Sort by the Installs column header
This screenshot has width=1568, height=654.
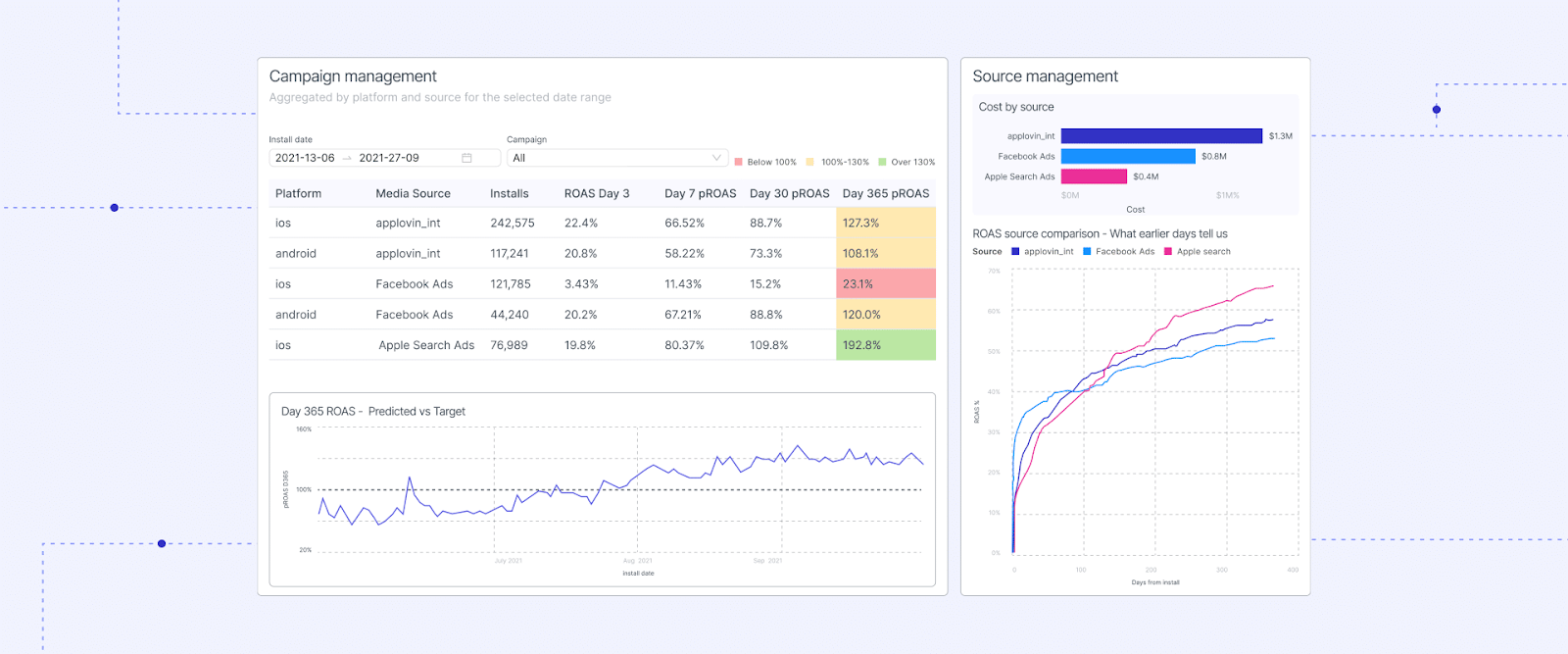click(x=509, y=194)
